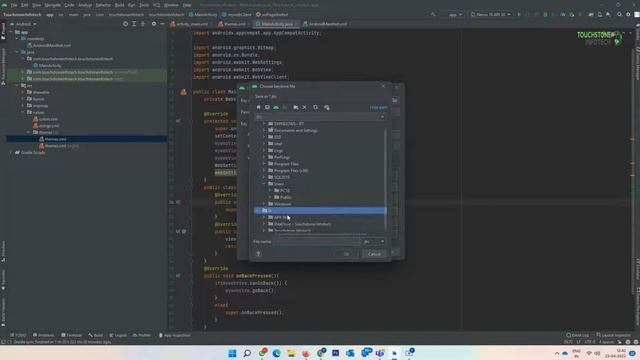This screenshot has width=640, height=360.
Task: Collapse the Users folder
Action: tap(264, 184)
